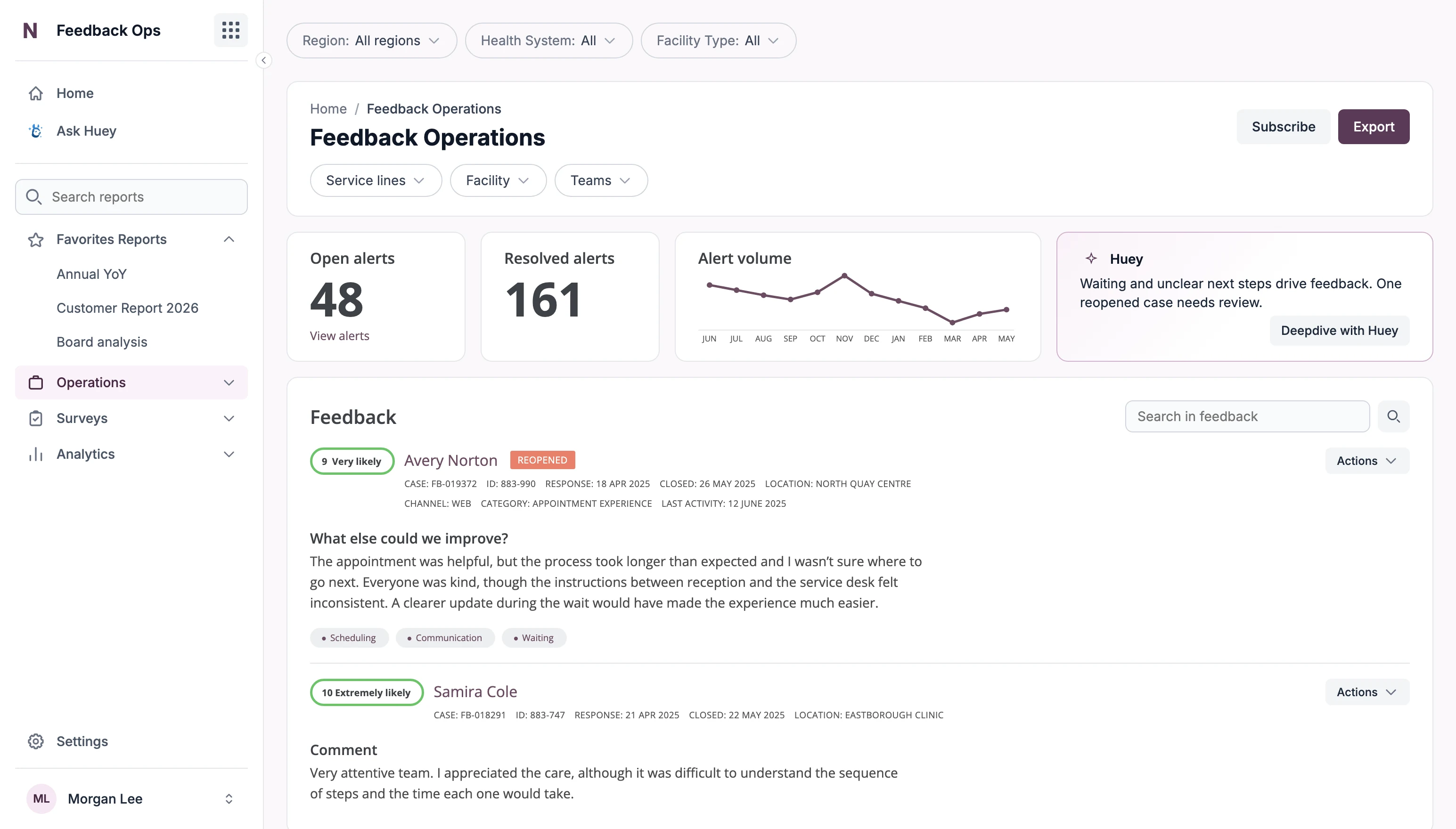Click the NOV peak point on chart
This screenshot has width=1456, height=829.
(x=844, y=276)
